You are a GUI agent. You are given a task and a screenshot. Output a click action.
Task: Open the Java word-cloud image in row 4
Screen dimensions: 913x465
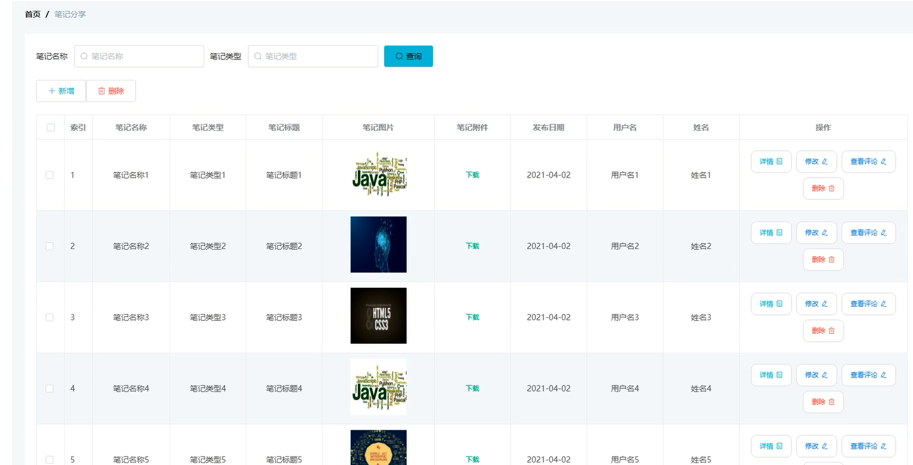tap(378, 387)
